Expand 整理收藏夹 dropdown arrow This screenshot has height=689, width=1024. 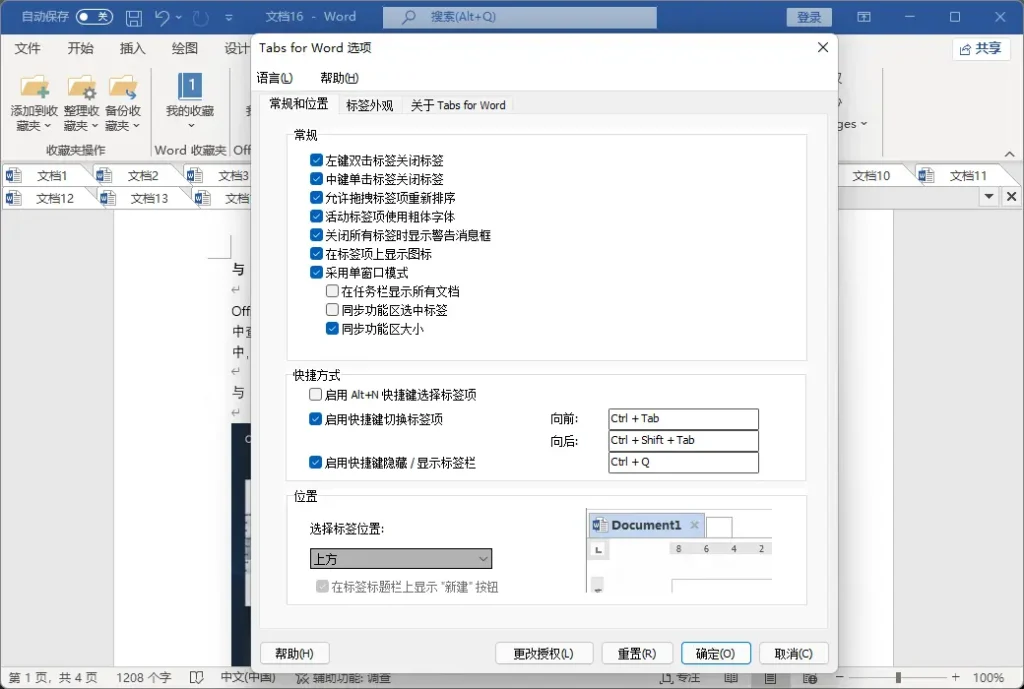(94, 125)
